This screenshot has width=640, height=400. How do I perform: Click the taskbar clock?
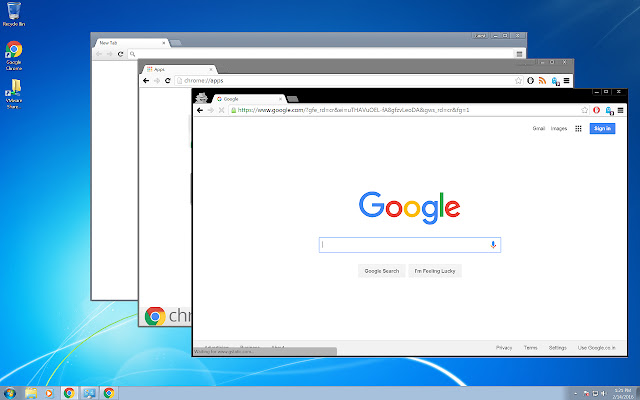[623, 393]
